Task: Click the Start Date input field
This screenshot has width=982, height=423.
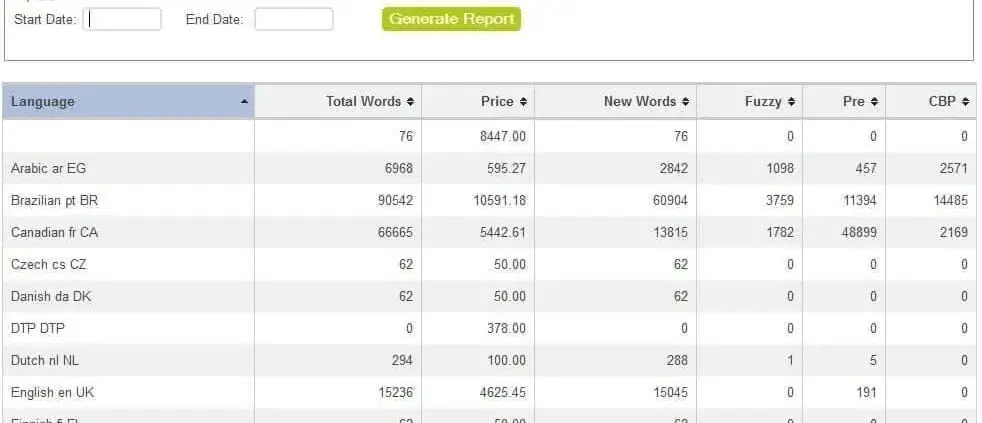Action: [x=122, y=19]
